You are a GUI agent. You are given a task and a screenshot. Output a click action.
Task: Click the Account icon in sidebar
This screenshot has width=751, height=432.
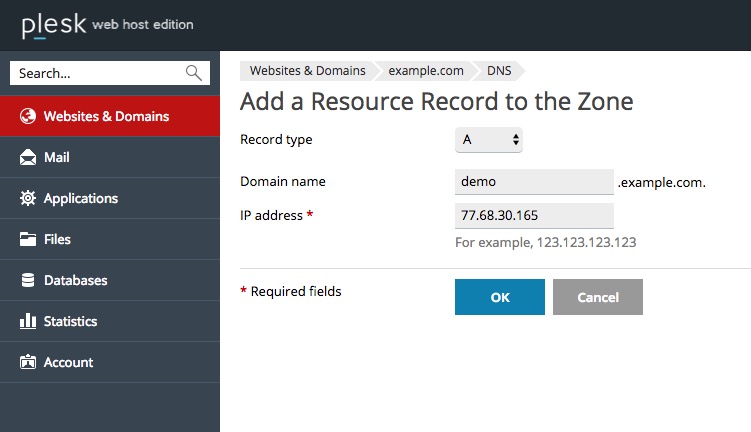[28, 362]
